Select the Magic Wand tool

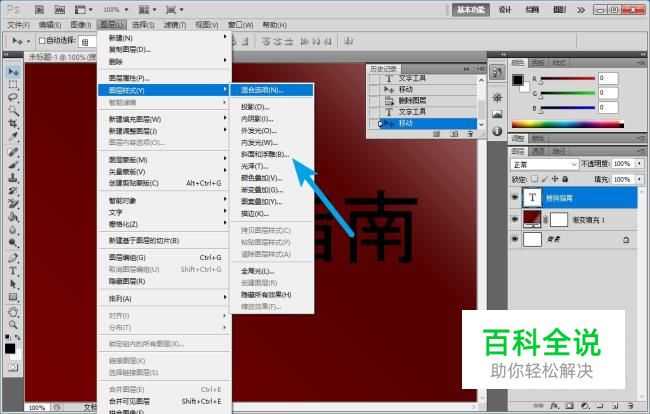(13, 111)
